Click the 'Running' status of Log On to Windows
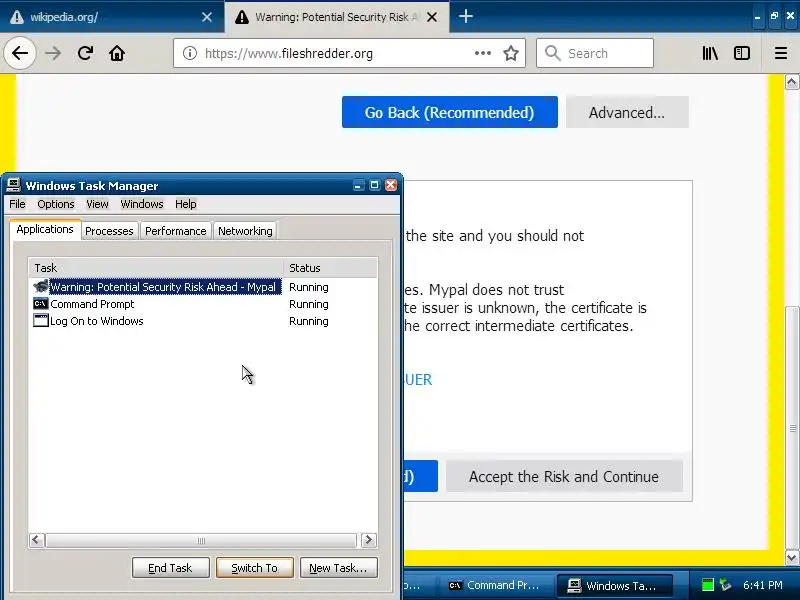This screenshot has width=800, height=600. coord(309,321)
